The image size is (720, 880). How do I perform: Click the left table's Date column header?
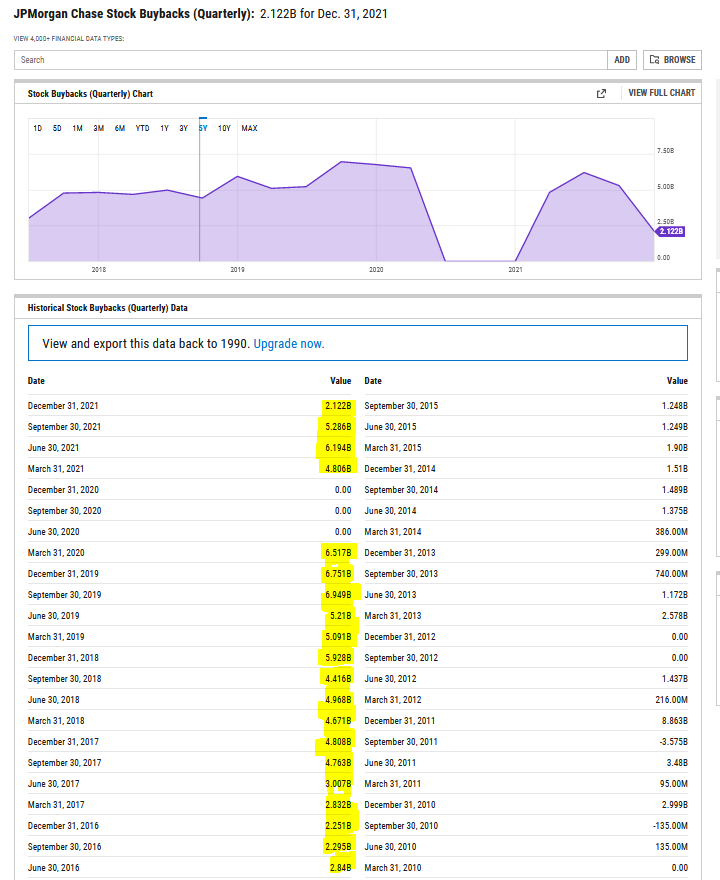36,381
